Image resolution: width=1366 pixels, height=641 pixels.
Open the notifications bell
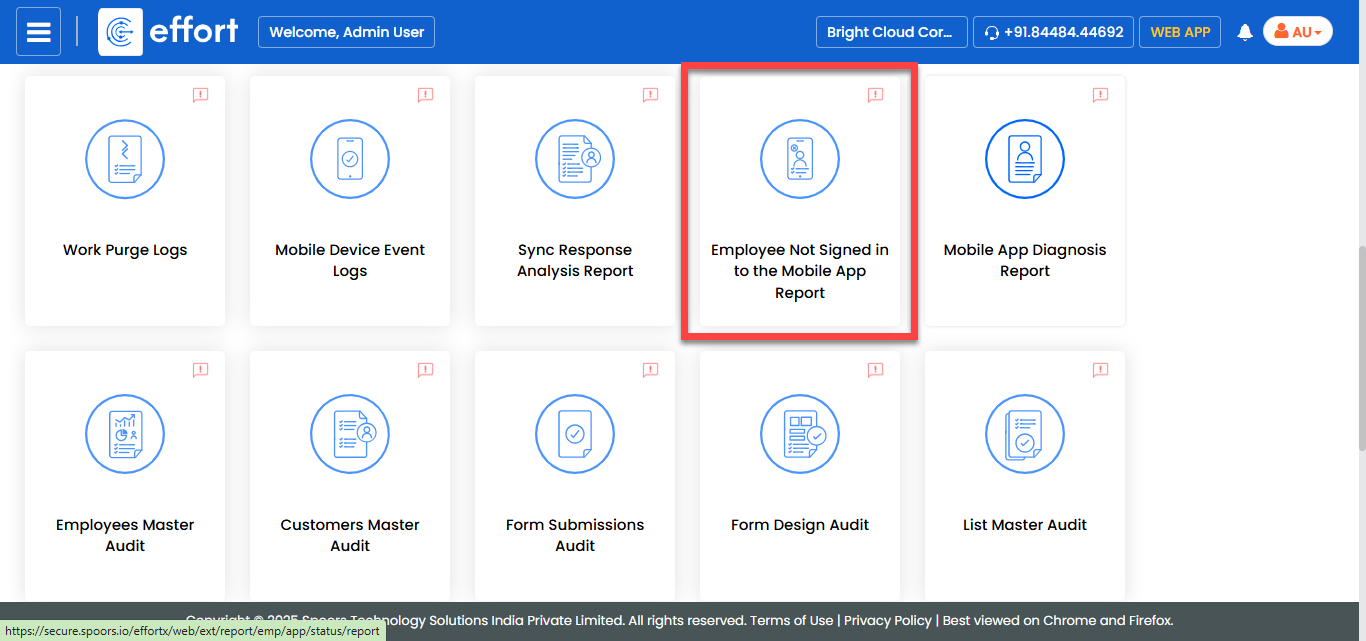pyautogui.click(x=1245, y=32)
